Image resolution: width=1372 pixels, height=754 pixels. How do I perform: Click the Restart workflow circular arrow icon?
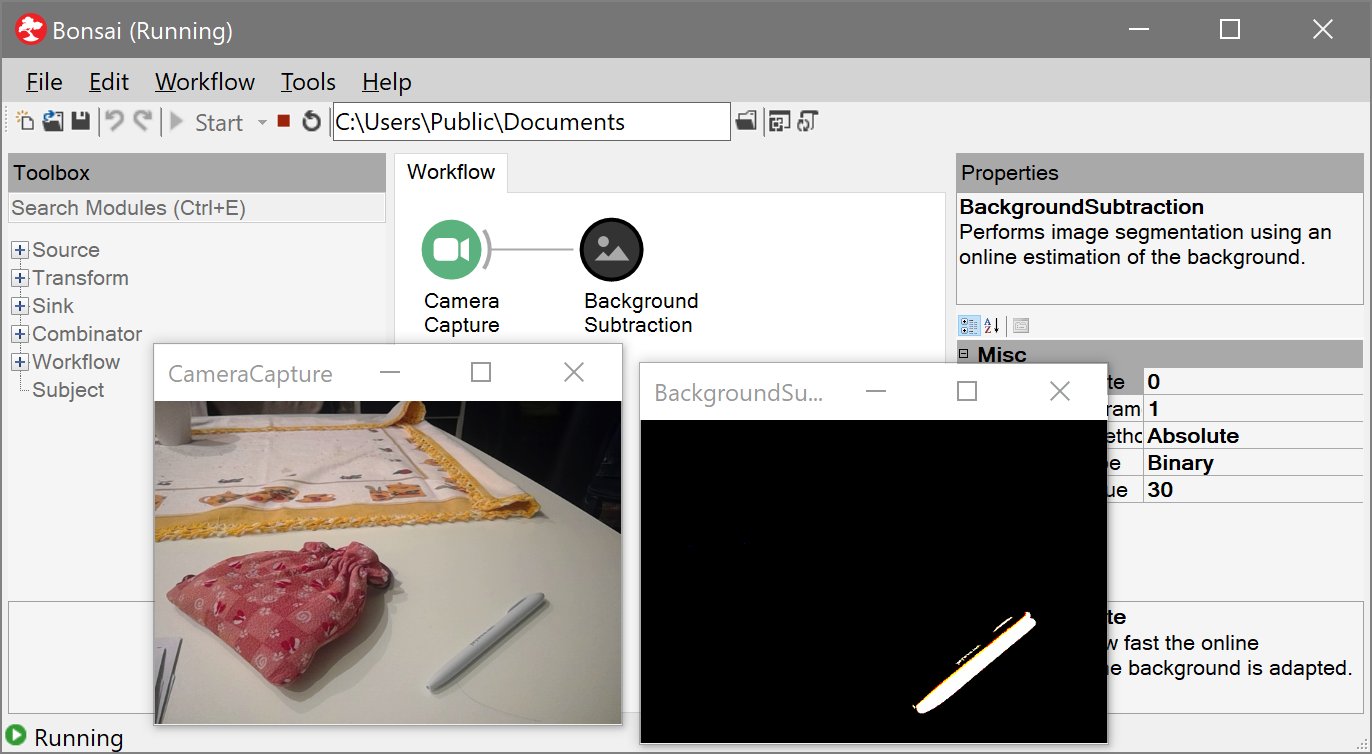pos(312,121)
